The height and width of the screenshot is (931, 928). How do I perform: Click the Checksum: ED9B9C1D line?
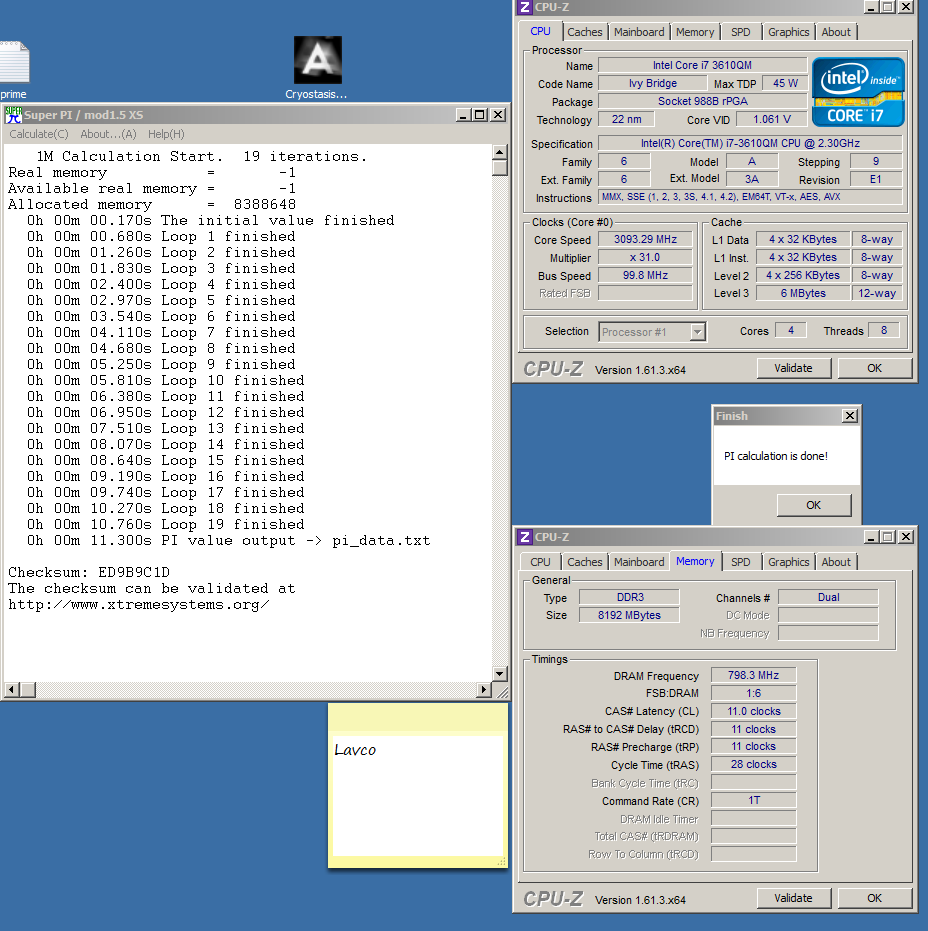pos(89,572)
